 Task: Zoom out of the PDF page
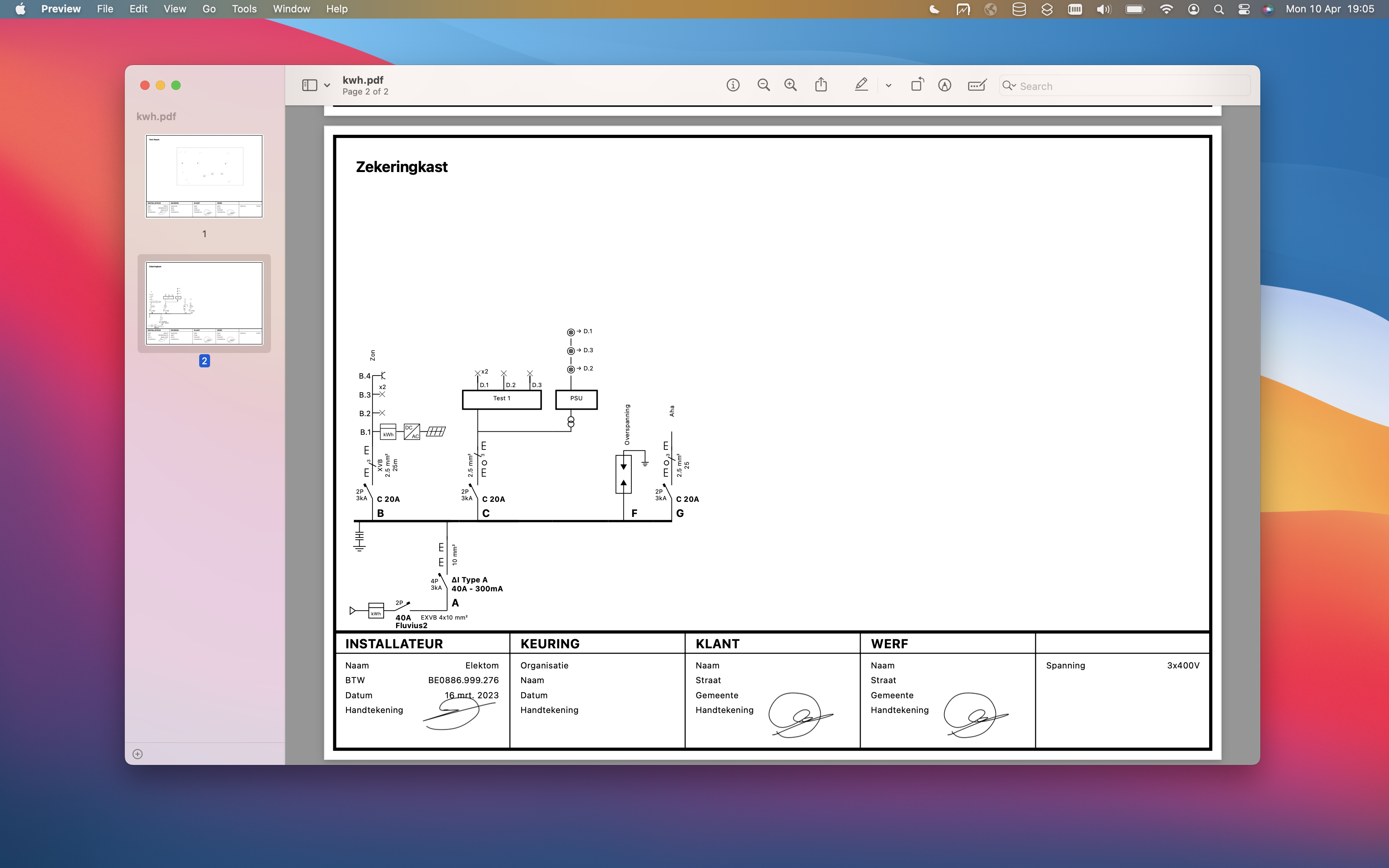763,86
